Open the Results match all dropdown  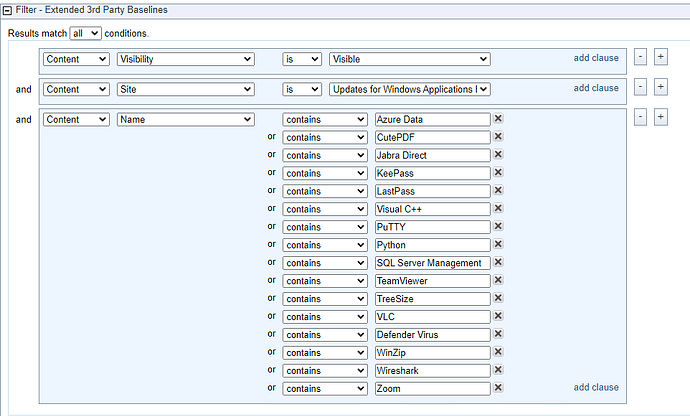pyautogui.click(x=85, y=33)
